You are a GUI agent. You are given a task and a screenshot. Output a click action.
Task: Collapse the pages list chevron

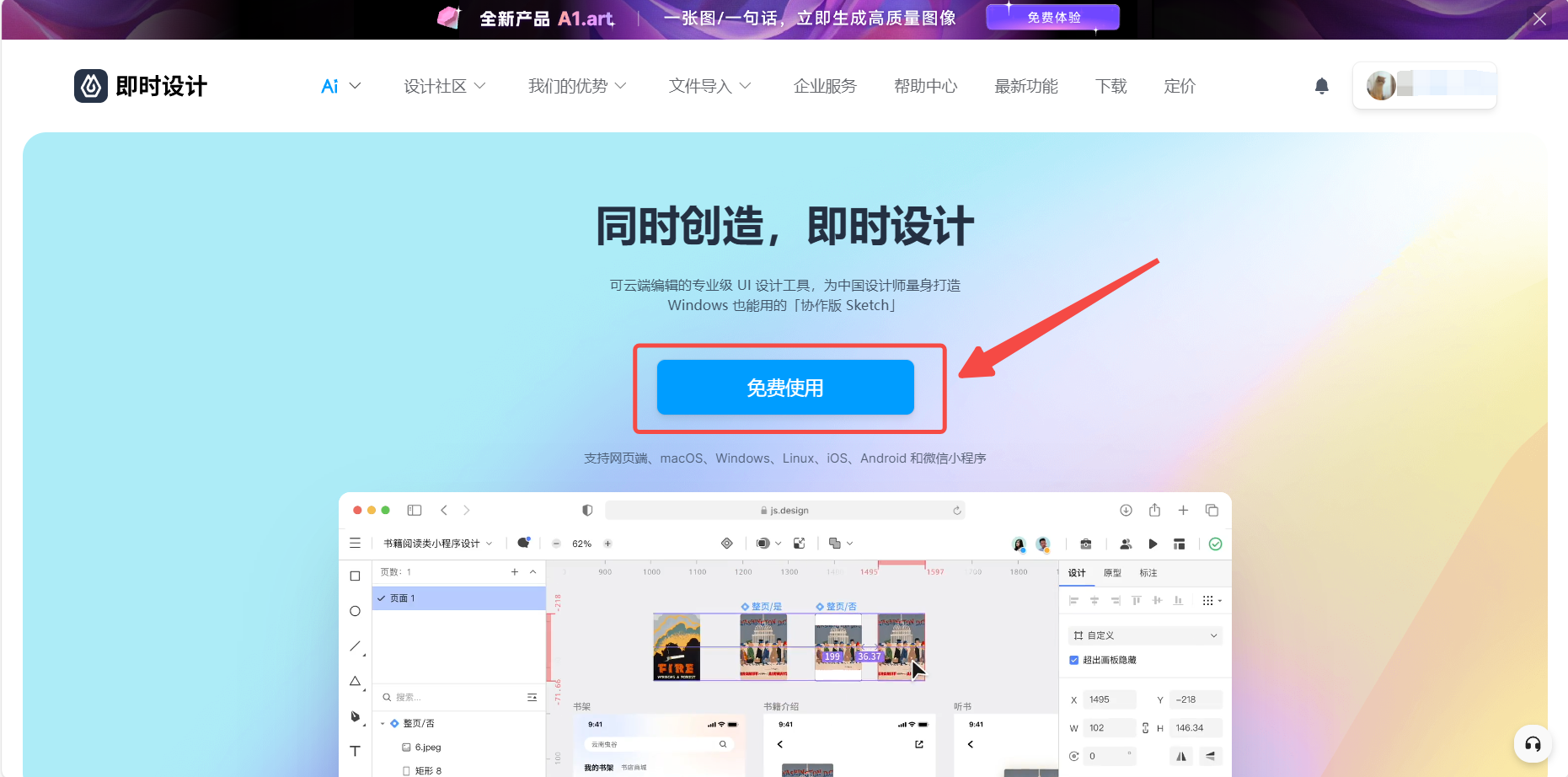pos(532,572)
